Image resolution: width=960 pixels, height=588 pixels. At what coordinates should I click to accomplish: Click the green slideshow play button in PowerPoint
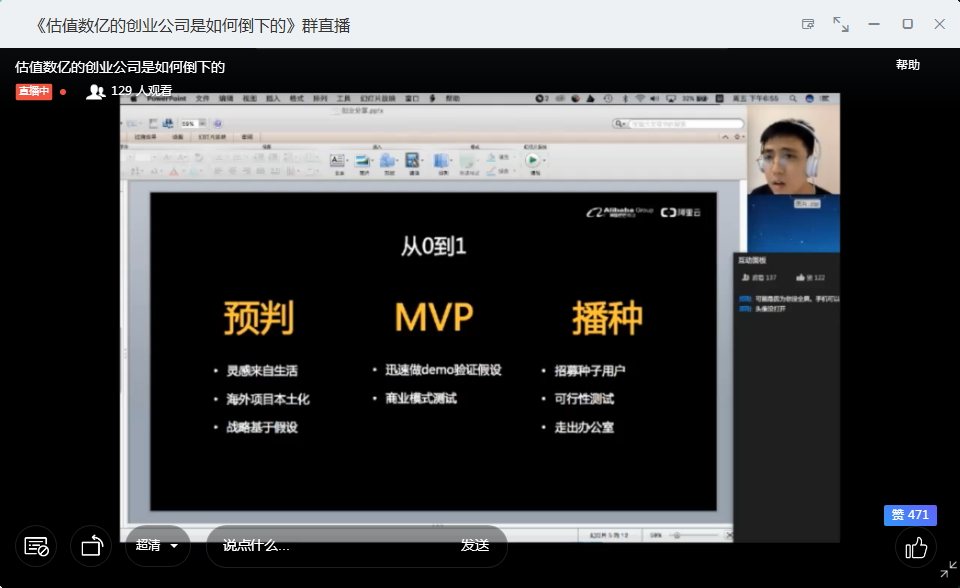pyautogui.click(x=534, y=160)
